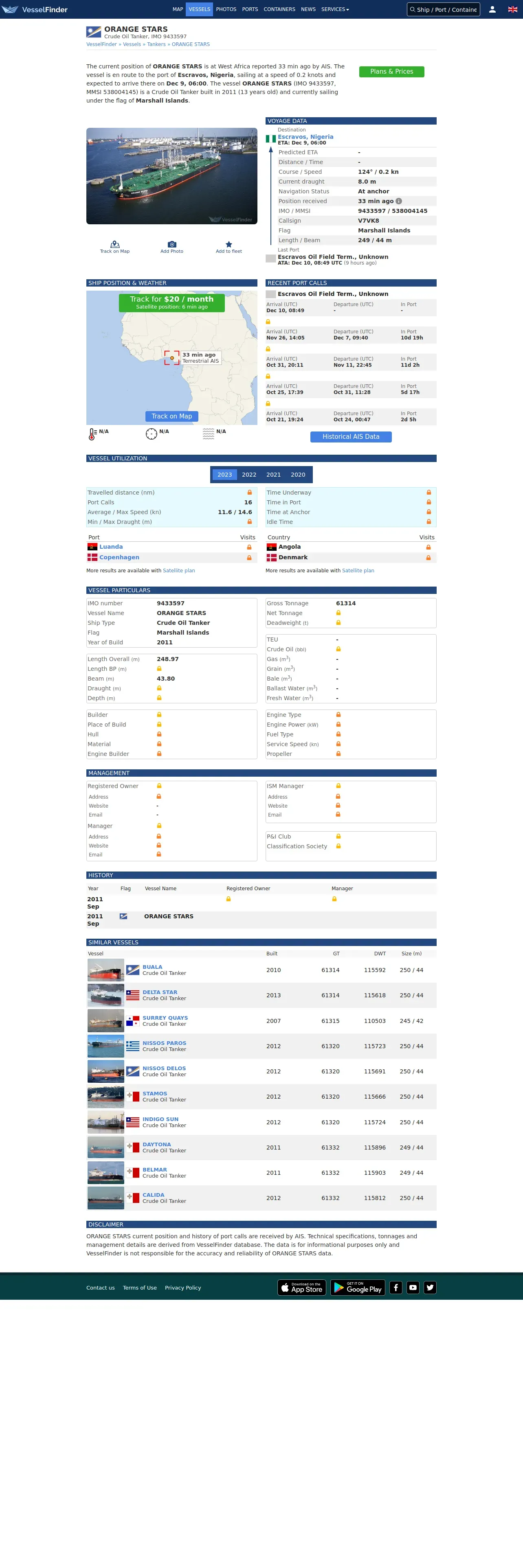The height and width of the screenshot is (1568, 523).
Task: Select the 2023 utilization tab
Action: [225, 475]
